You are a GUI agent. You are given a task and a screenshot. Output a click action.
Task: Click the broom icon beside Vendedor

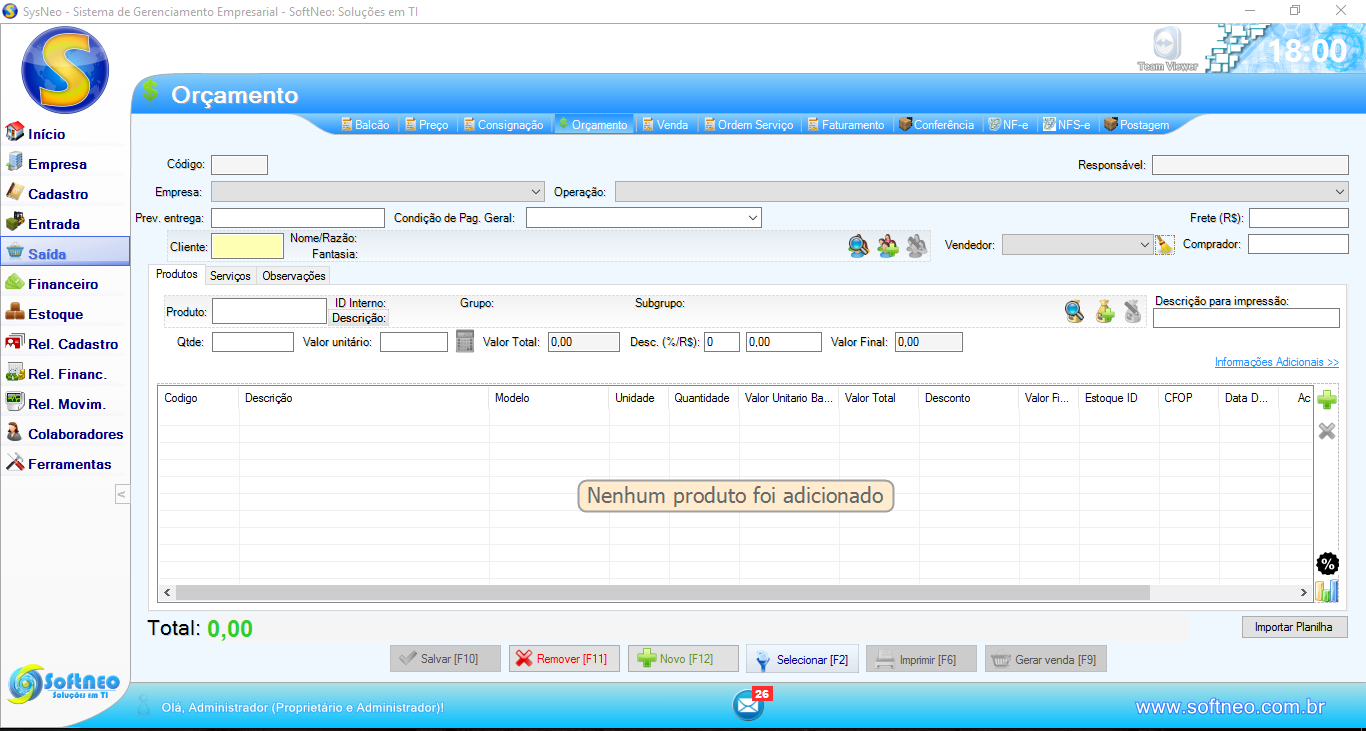point(1164,245)
